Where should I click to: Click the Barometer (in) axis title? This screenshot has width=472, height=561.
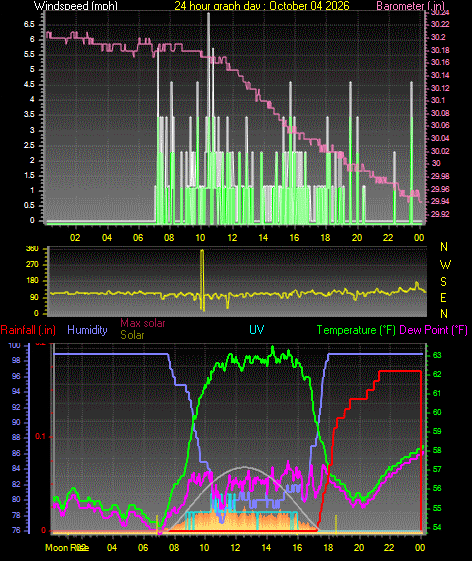[411, 6]
